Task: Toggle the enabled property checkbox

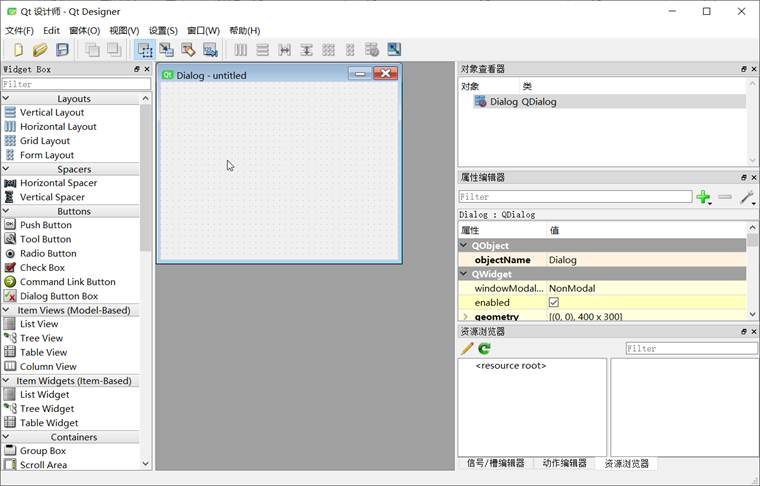Action: 554,302
